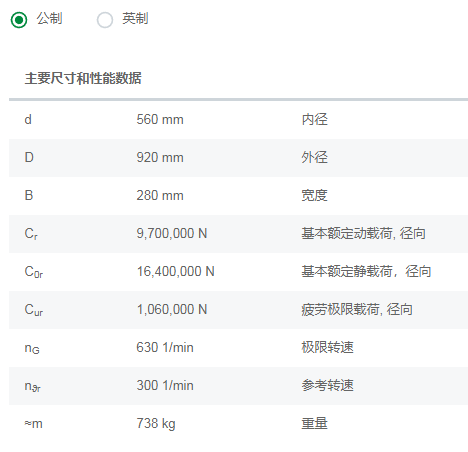468x452 pixels.
Task: Click the 300 1/min reference speed value
Action: coord(165,386)
